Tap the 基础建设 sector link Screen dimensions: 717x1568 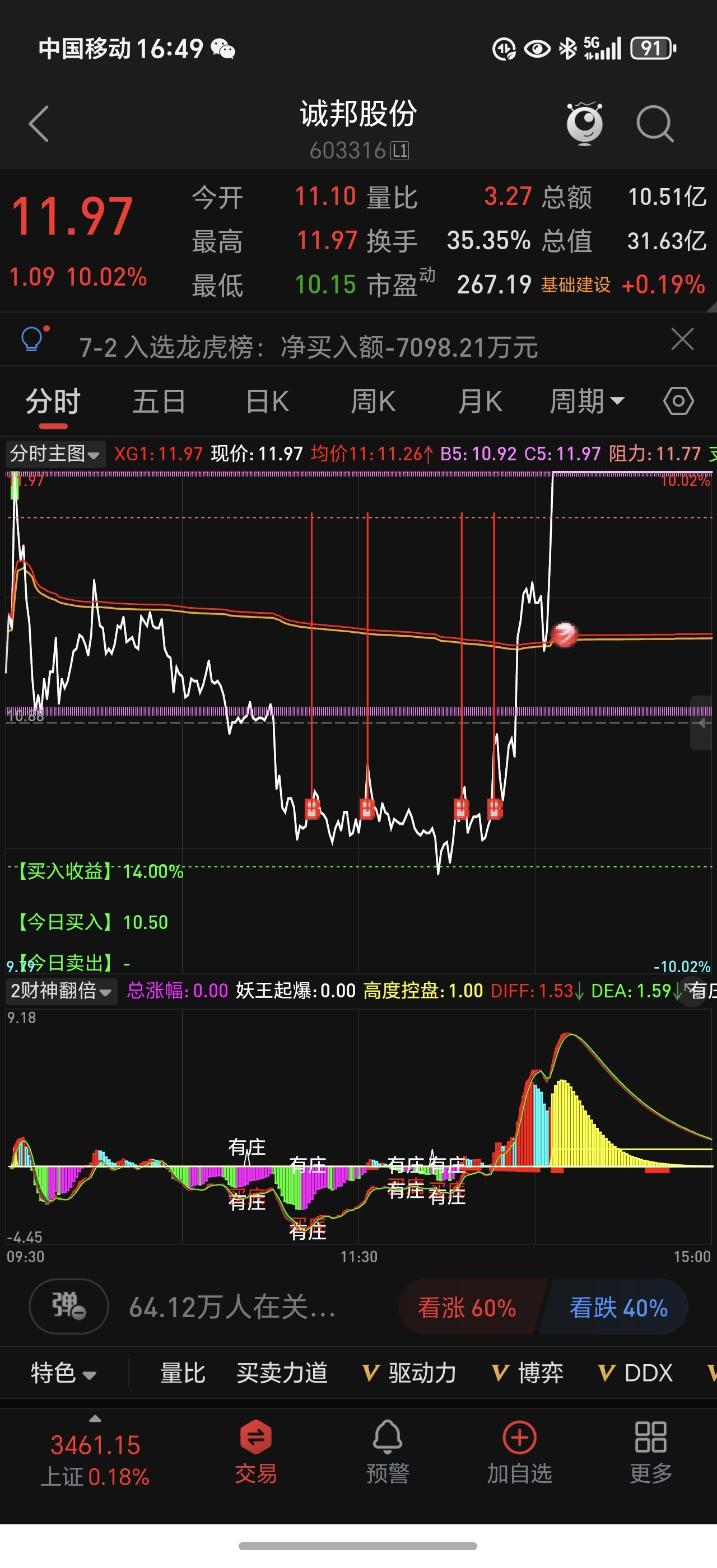tap(576, 285)
